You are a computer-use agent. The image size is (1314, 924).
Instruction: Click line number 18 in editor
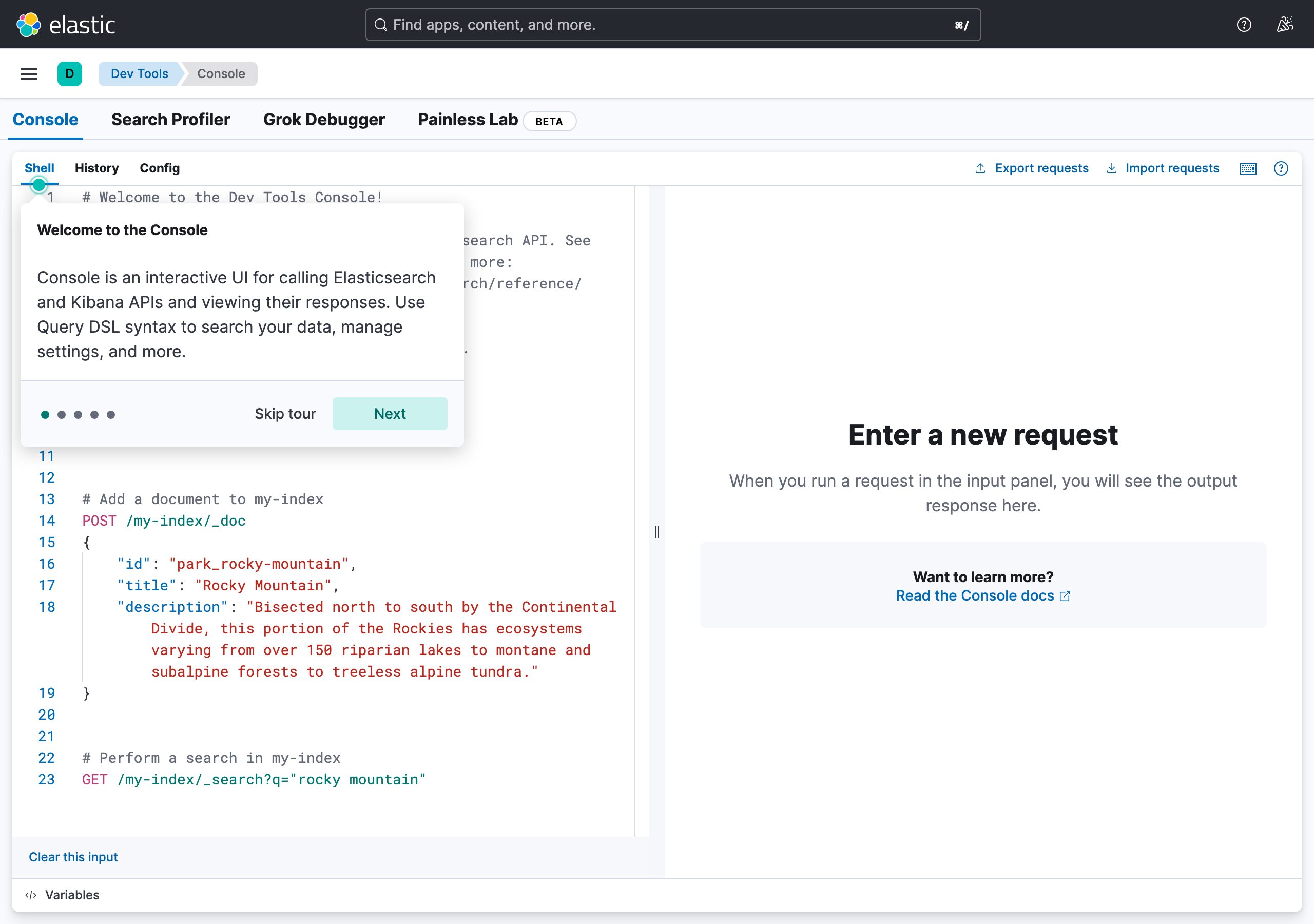47,607
